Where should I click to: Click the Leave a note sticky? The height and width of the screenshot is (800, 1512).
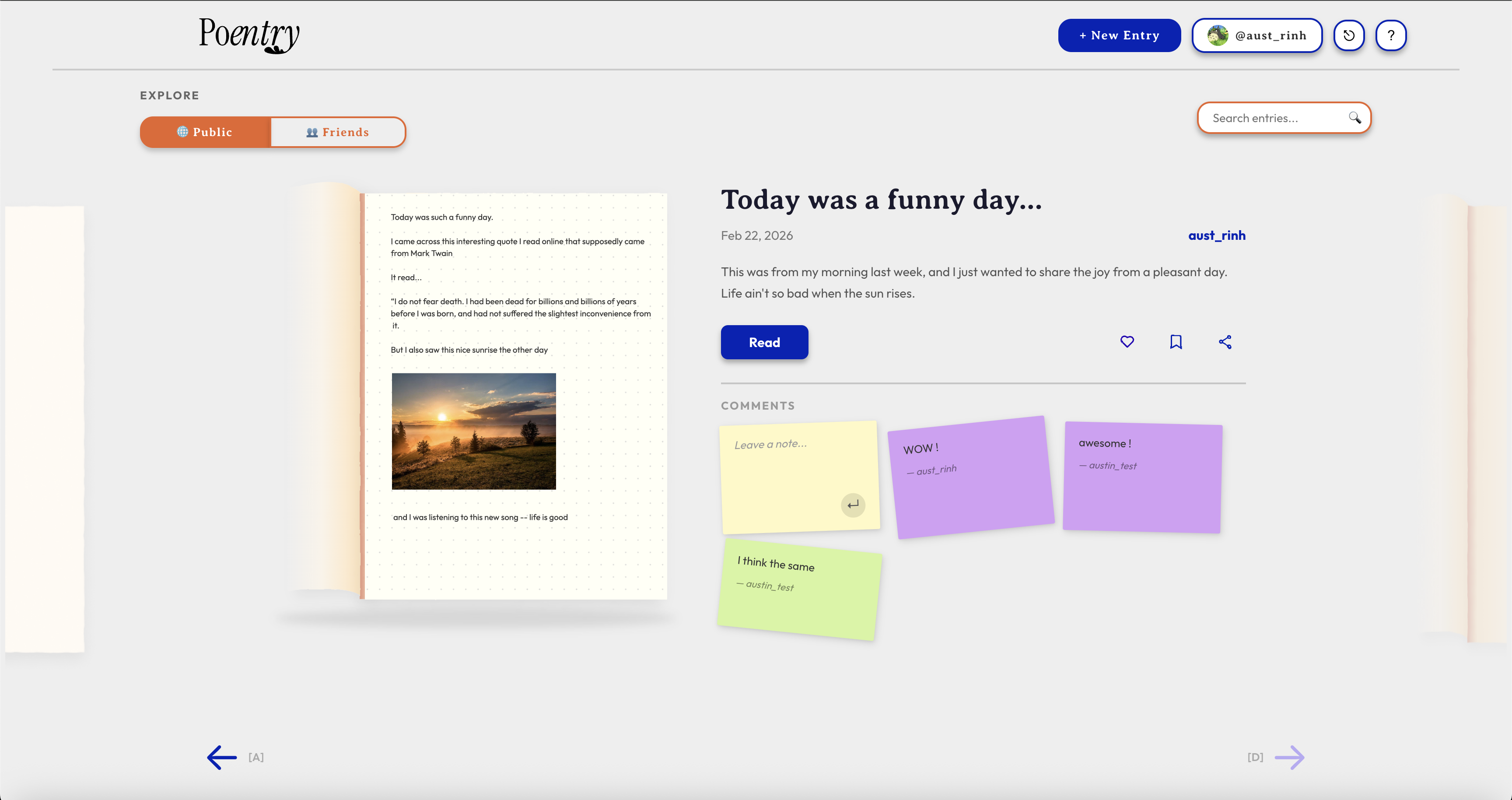point(787,464)
